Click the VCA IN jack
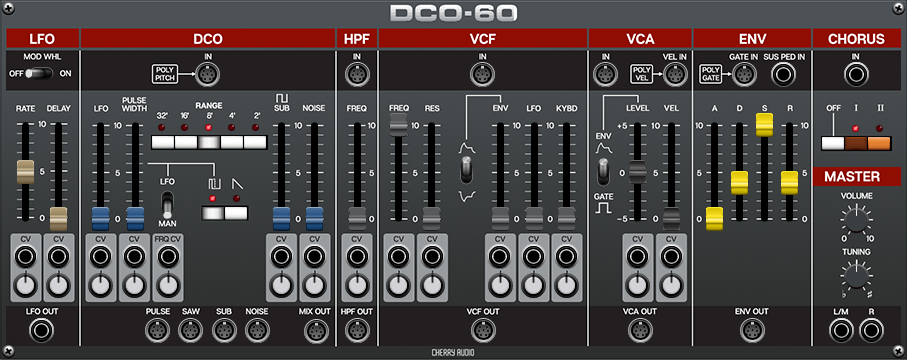 [606, 75]
